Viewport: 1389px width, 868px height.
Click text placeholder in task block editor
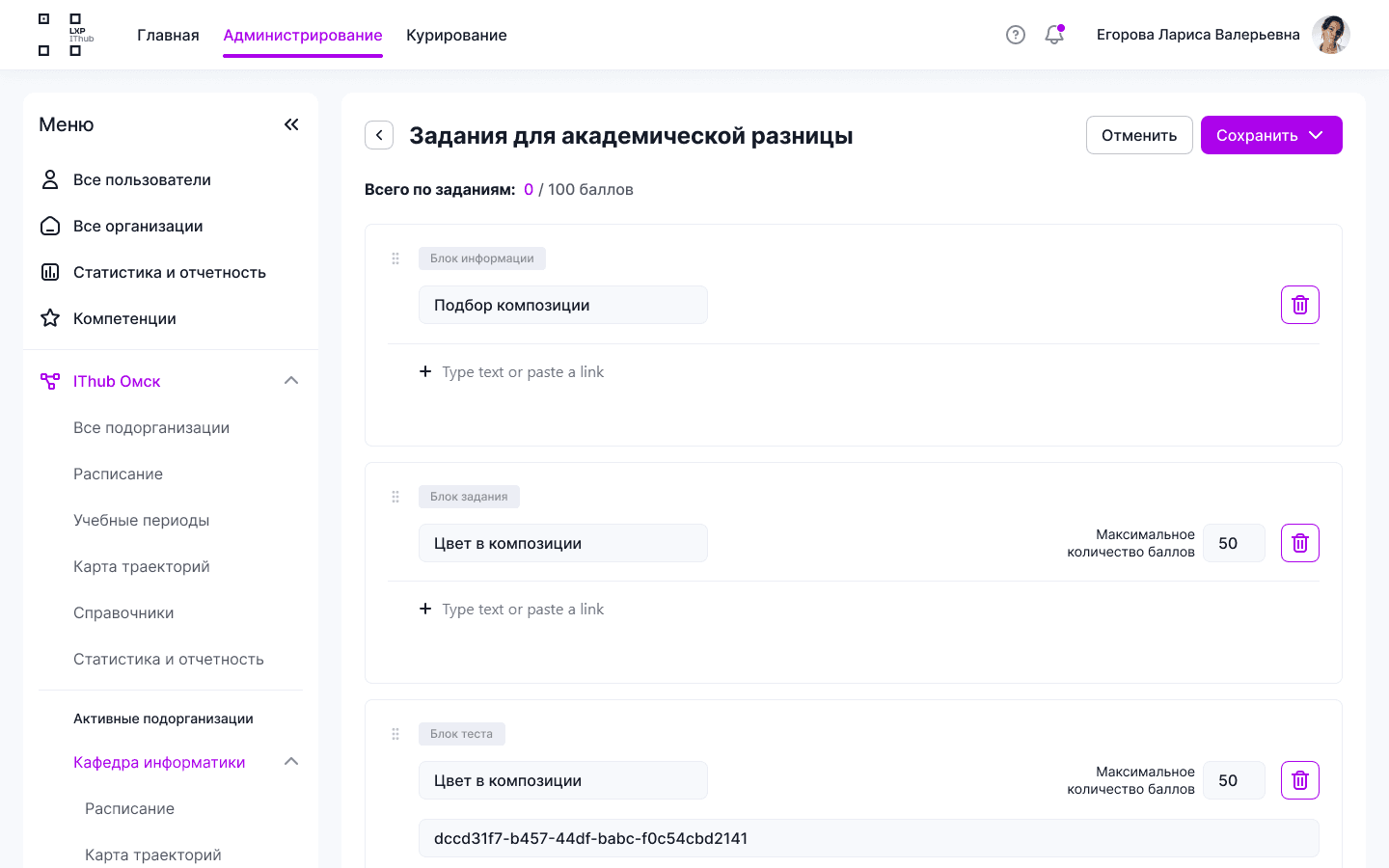click(523, 609)
